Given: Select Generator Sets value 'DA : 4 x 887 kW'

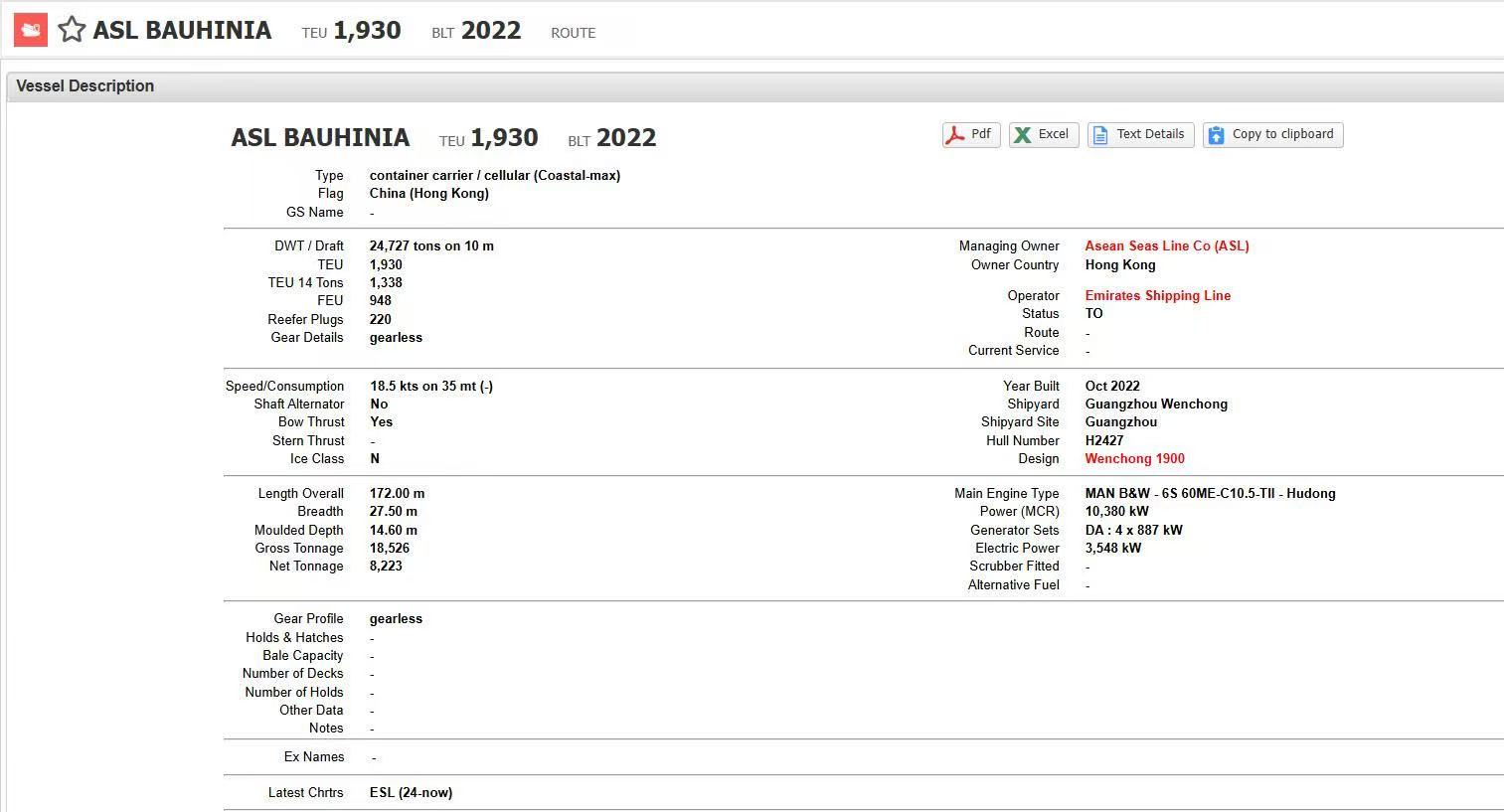Looking at the screenshot, I should point(1134,531).
